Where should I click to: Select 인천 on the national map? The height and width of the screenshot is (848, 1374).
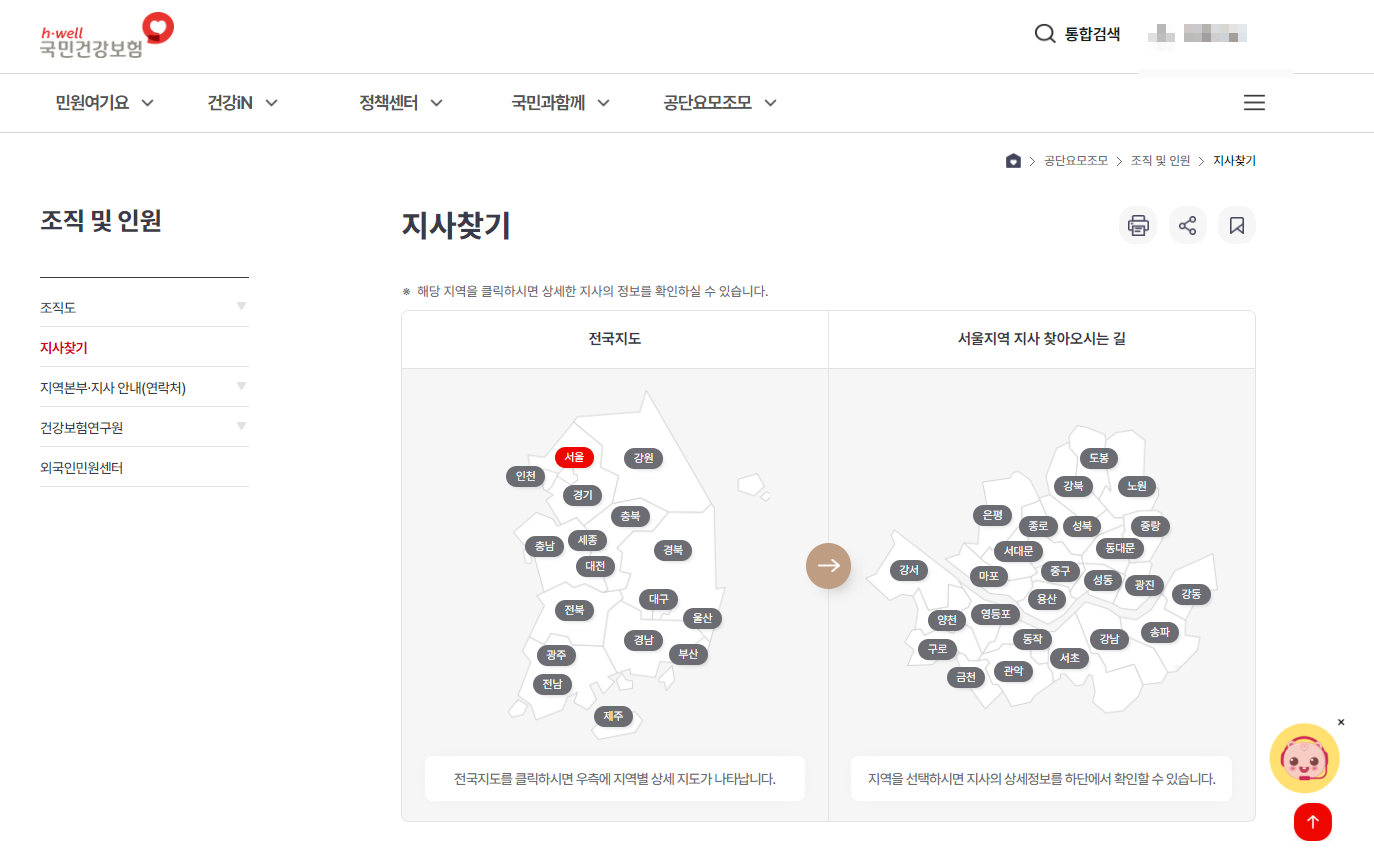point(525,476)
